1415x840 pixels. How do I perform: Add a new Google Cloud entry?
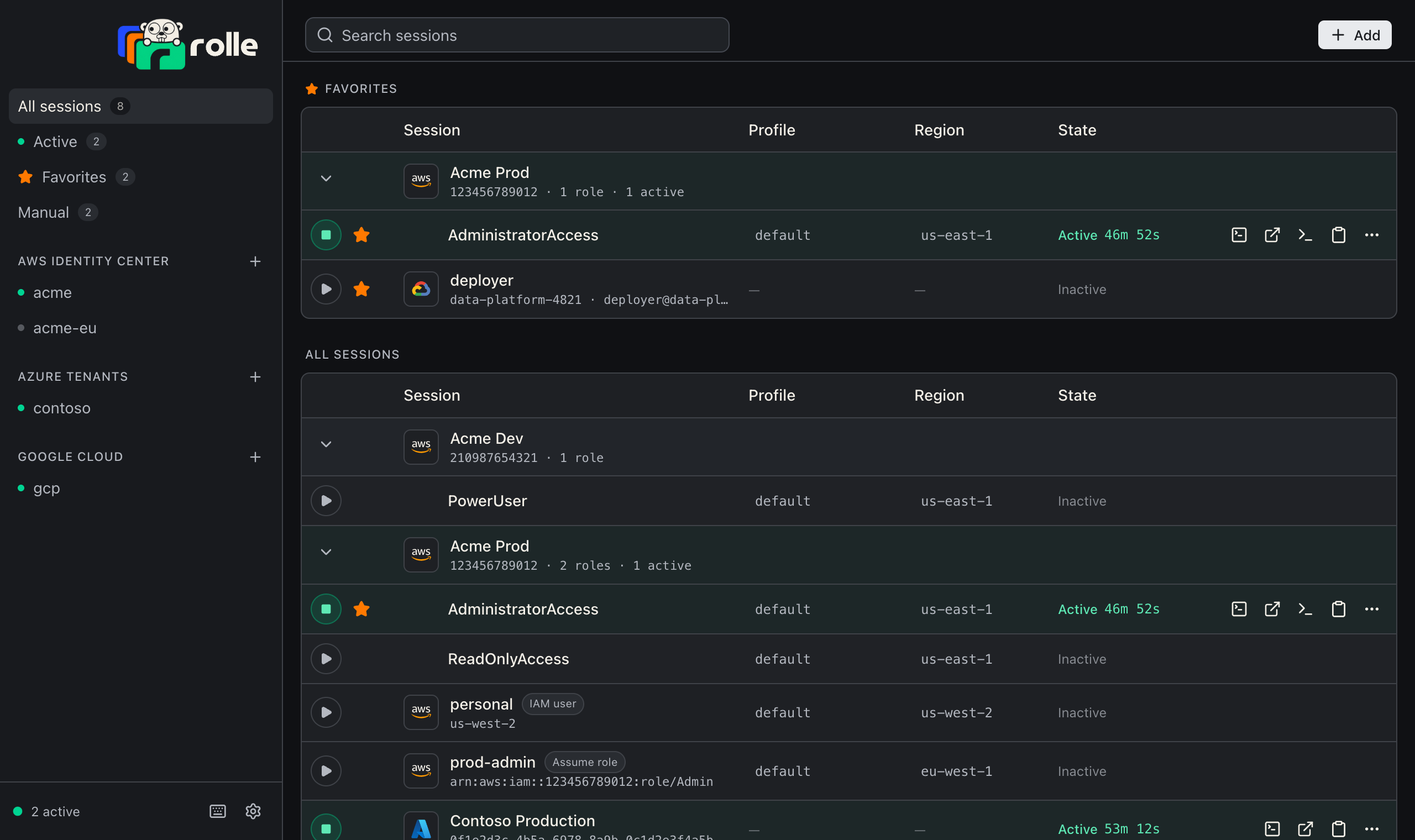[x=255, y=457]
